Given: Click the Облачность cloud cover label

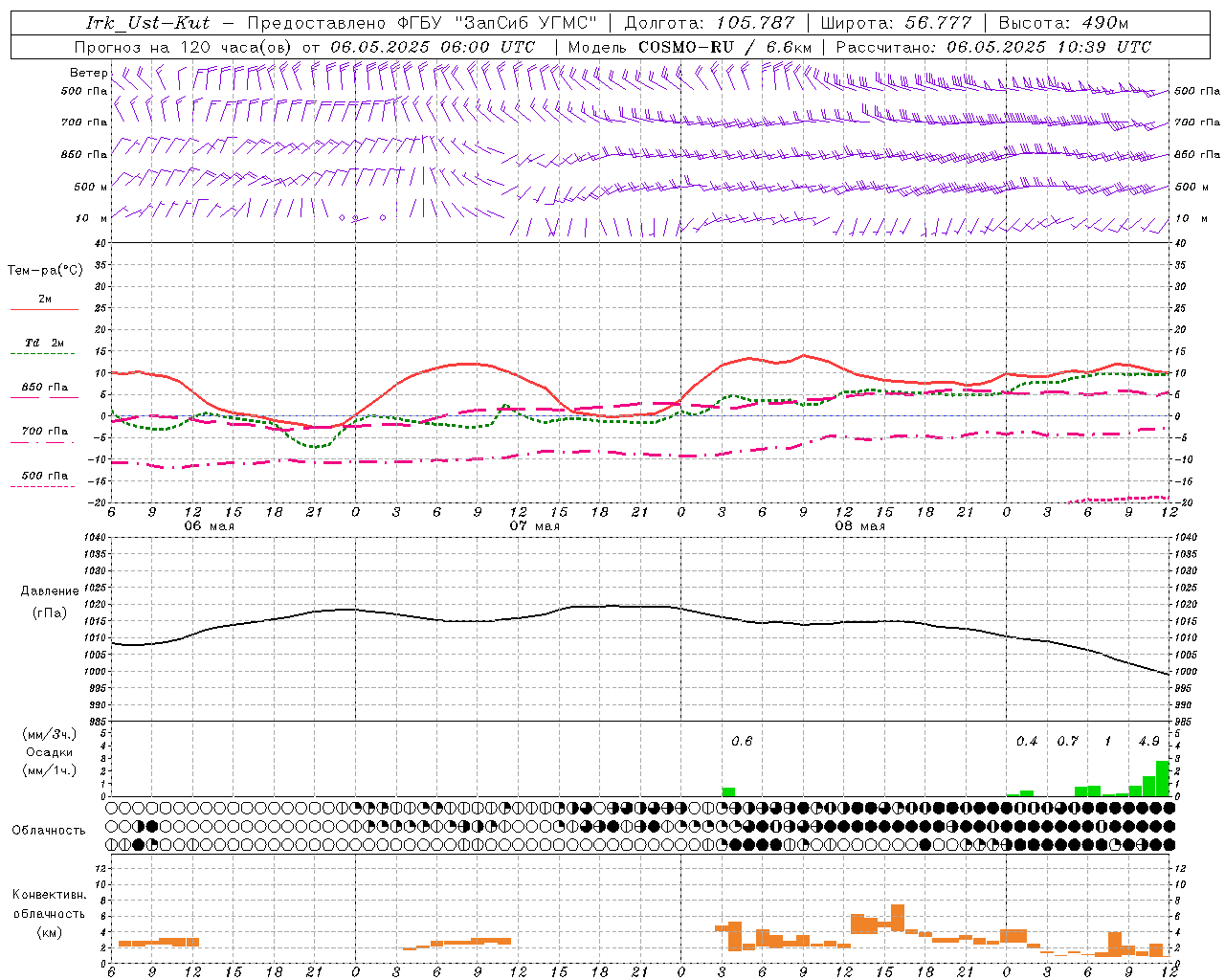Looking at the screenshot, I should click(49, 831).
